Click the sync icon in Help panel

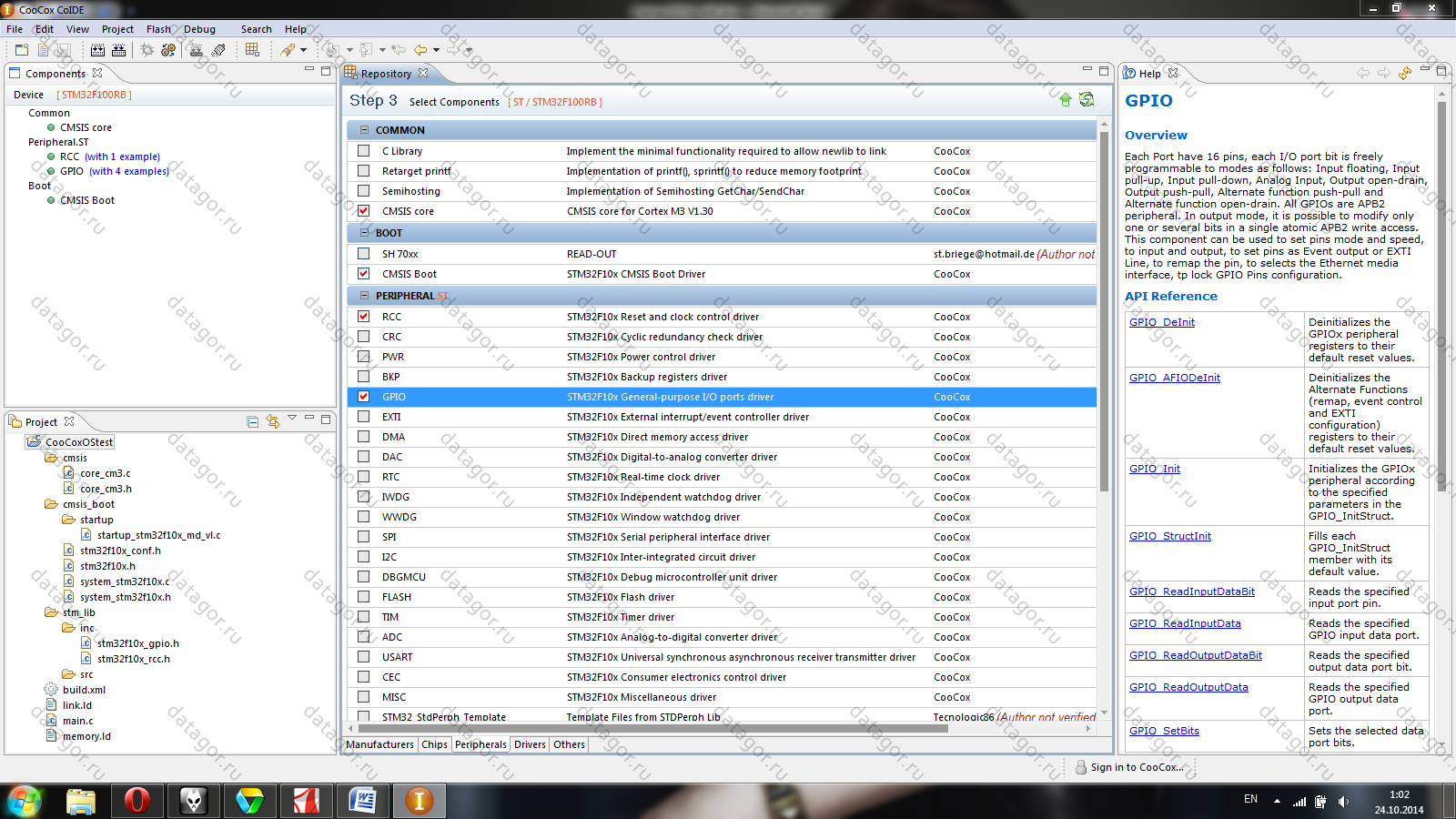(1405, 73)
